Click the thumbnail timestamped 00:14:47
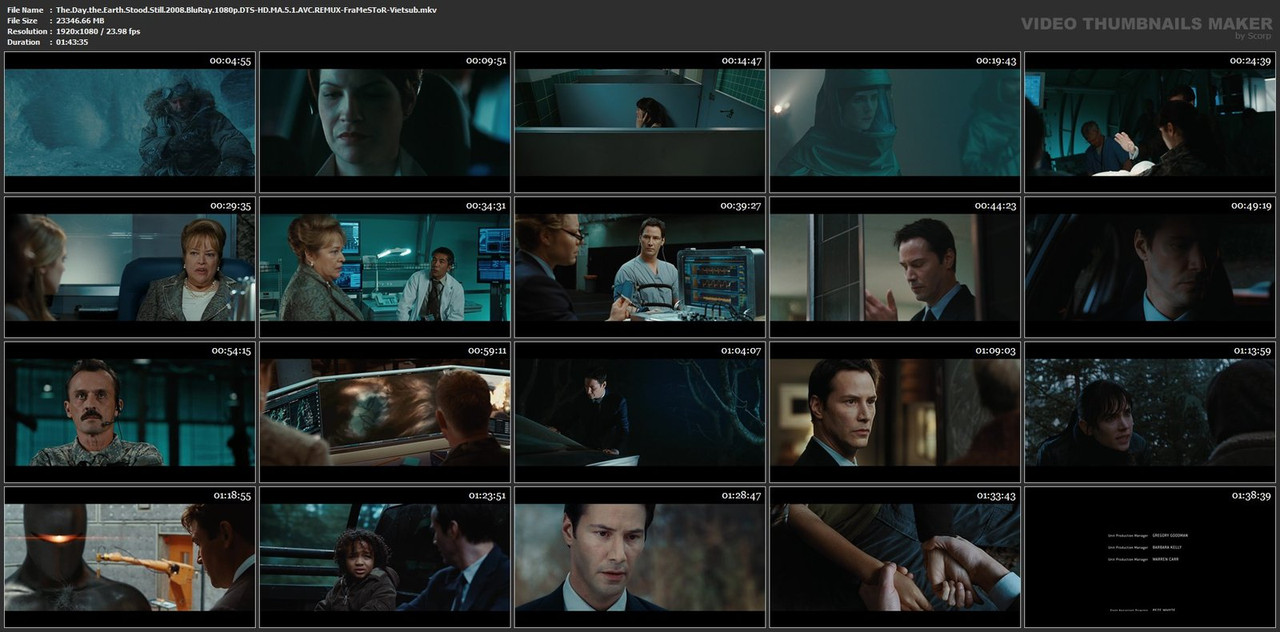This screenshot has width=1280, height=632. (x=640, y=122)
